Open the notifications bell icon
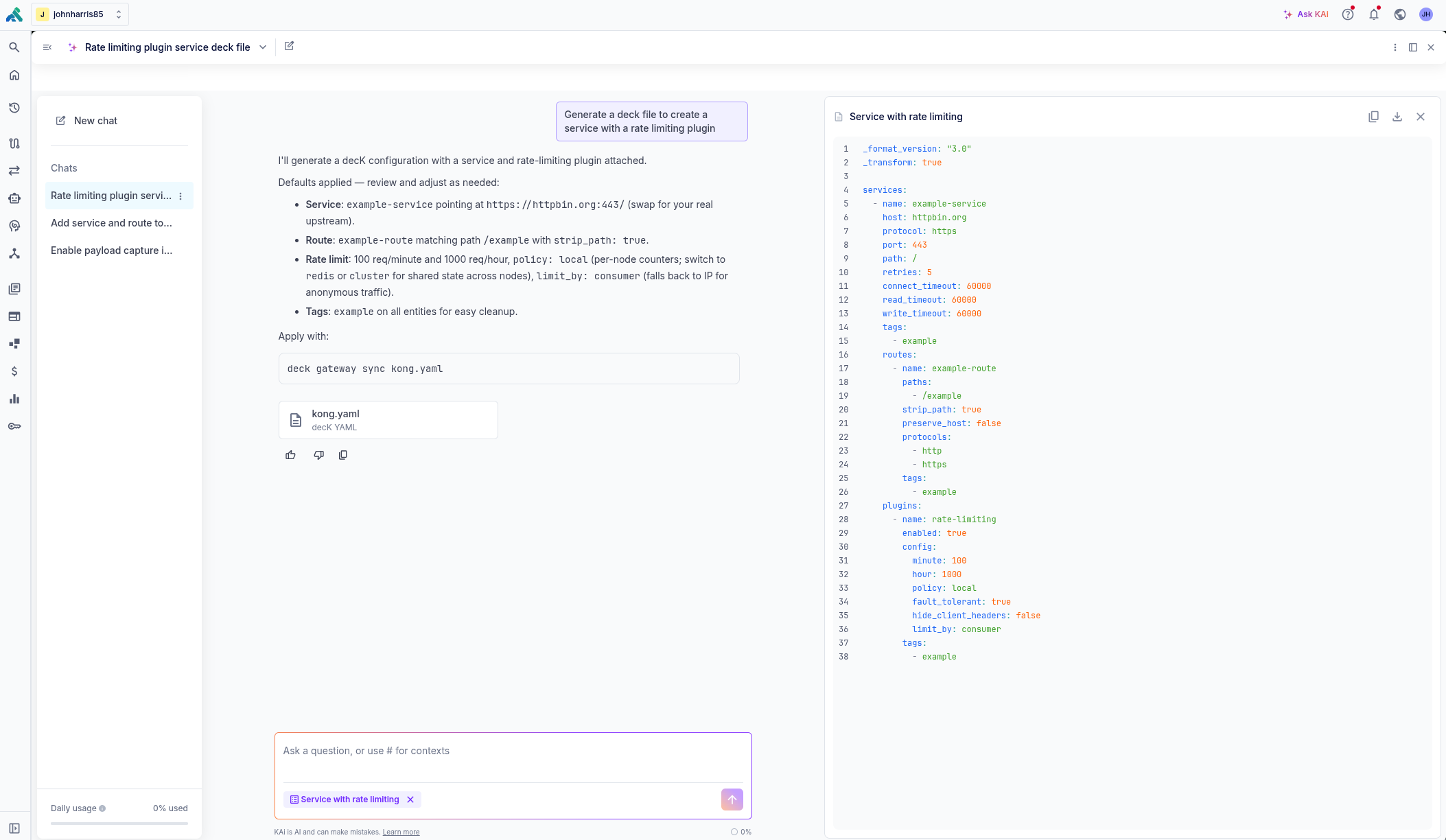 [1374, 14]
